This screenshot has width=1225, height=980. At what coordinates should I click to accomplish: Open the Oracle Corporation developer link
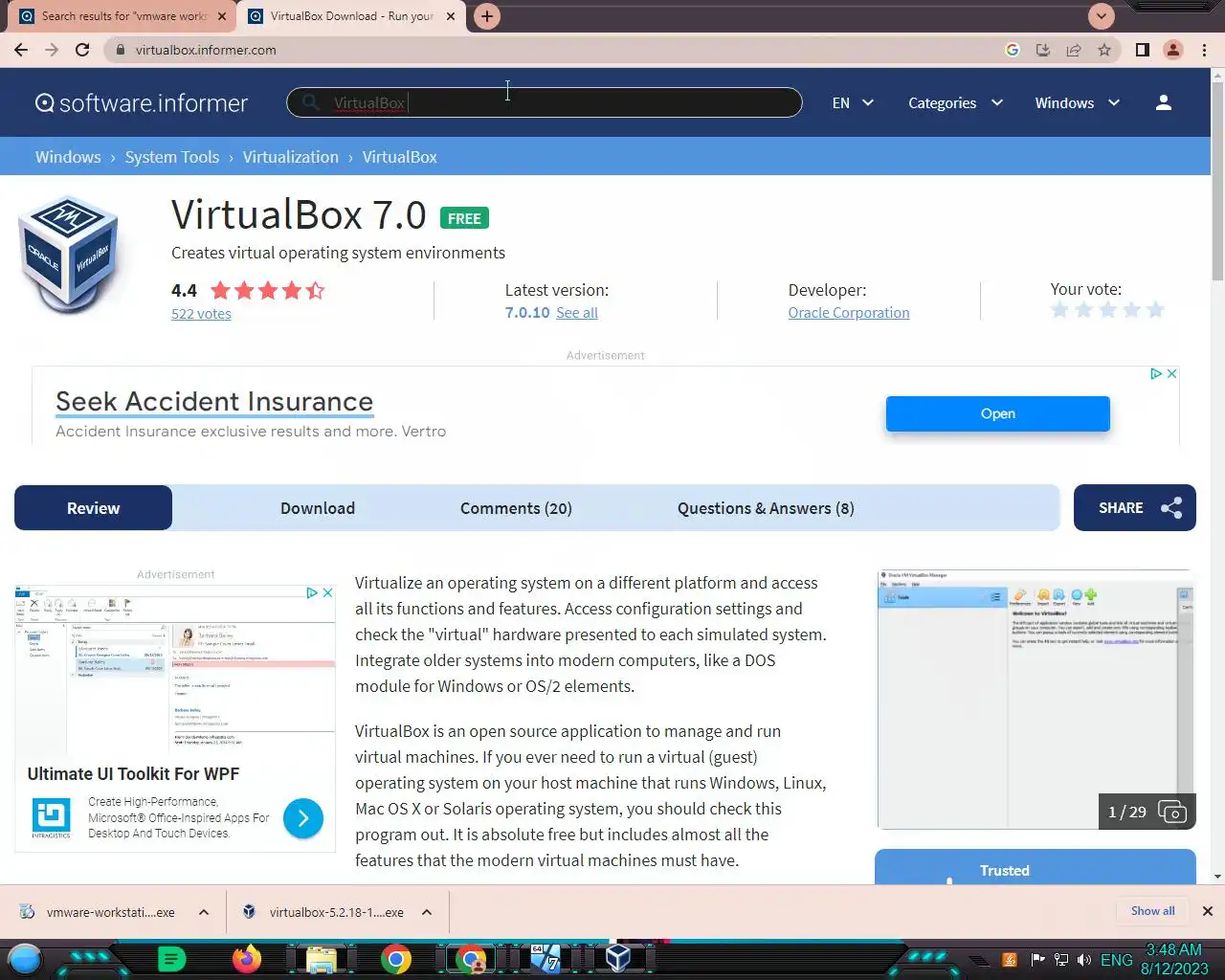tap(849, 313)
